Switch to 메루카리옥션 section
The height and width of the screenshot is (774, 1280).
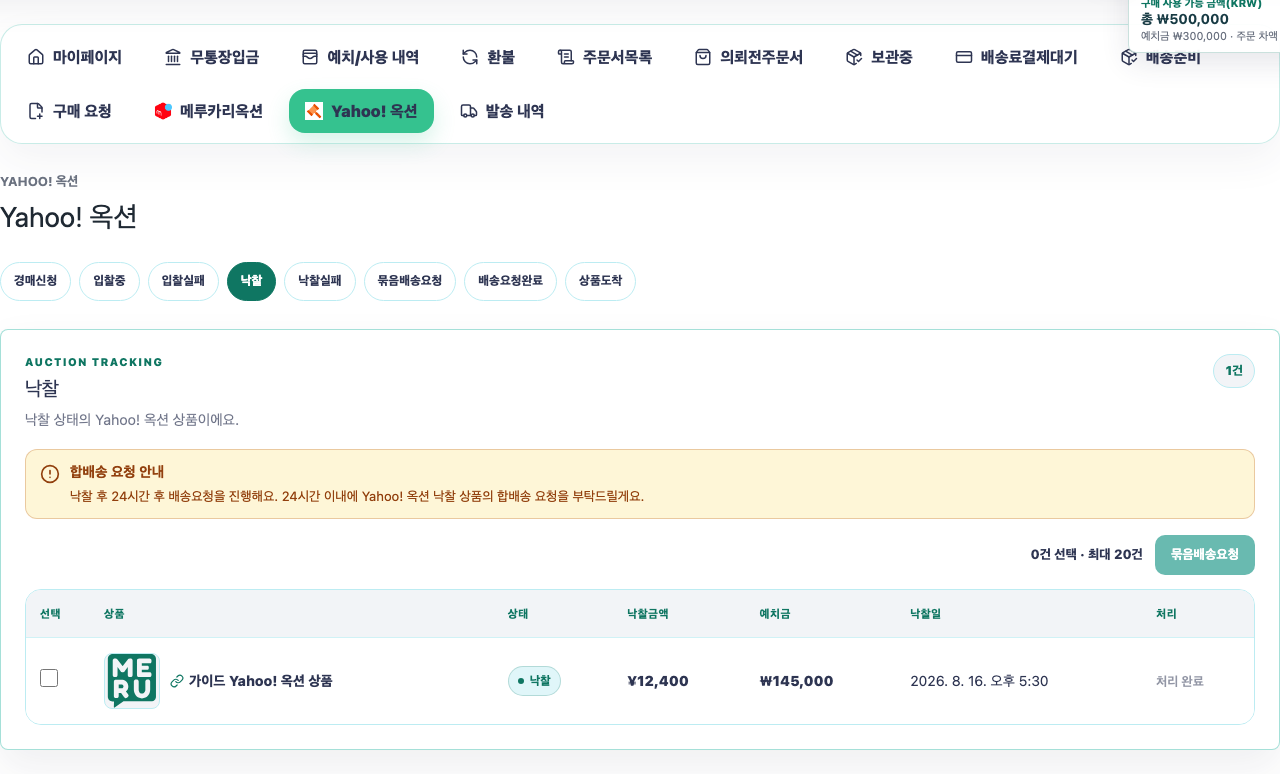pyautogui.click(x=208, y=111)
